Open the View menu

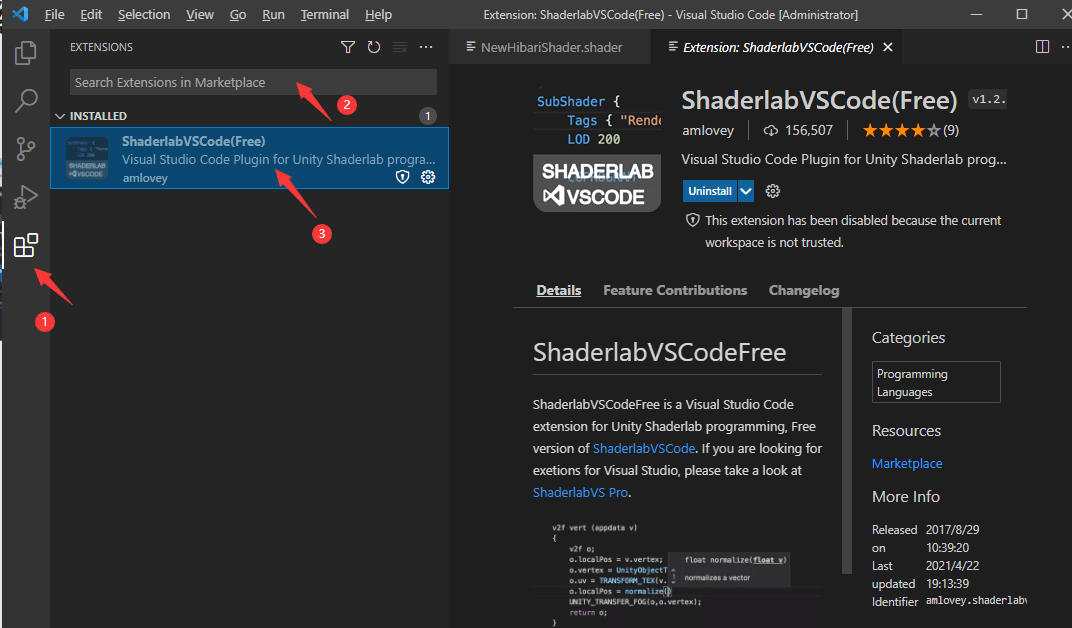pos(200,14)
